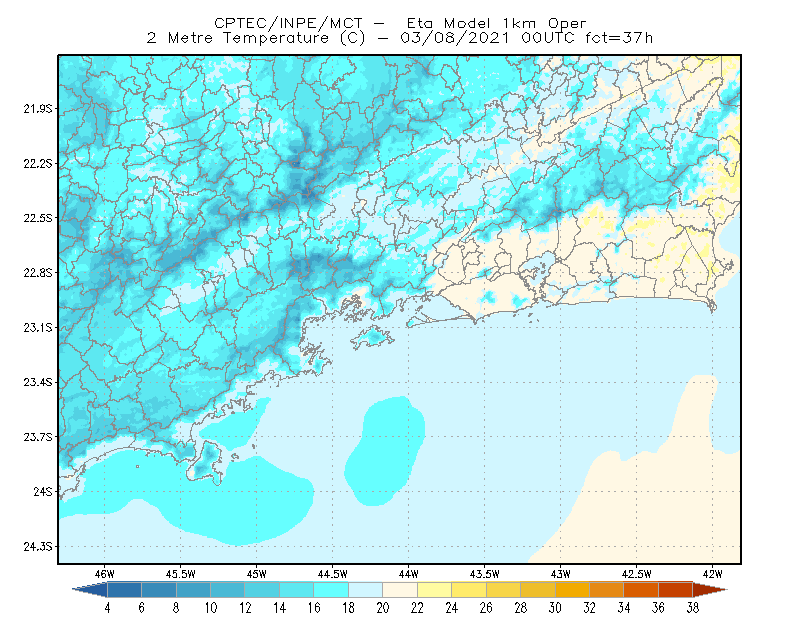Click the 22.8S latitude label
This screenshot has height=618, width=800.
click(37, 273)
